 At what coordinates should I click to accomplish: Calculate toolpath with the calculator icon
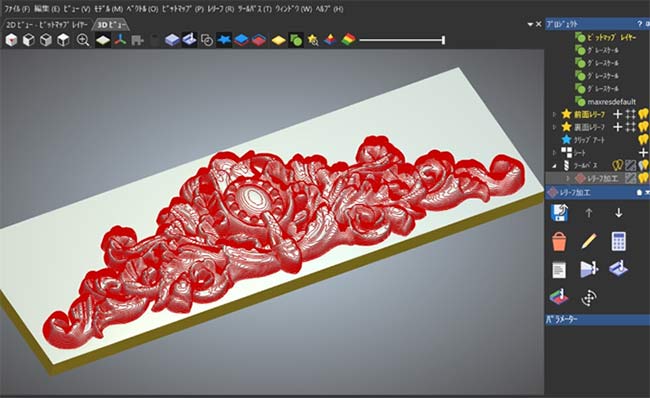(618, 241)
